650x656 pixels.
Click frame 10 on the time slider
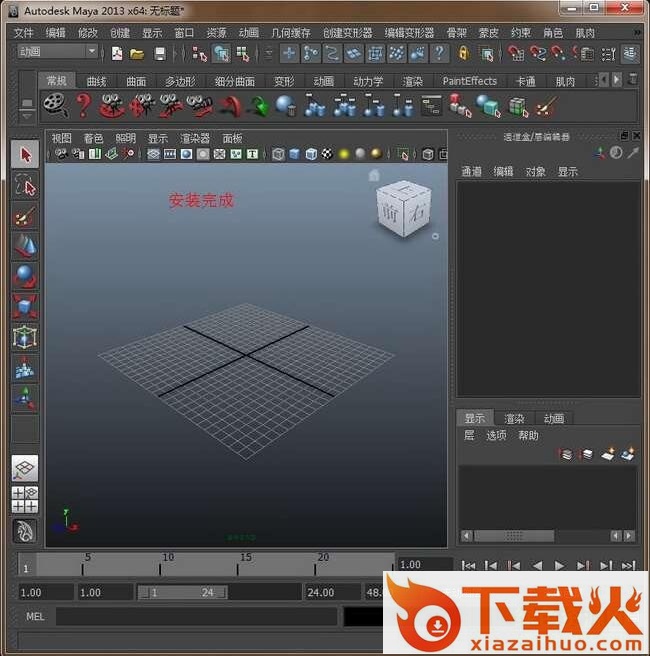(x=160, y=565)
